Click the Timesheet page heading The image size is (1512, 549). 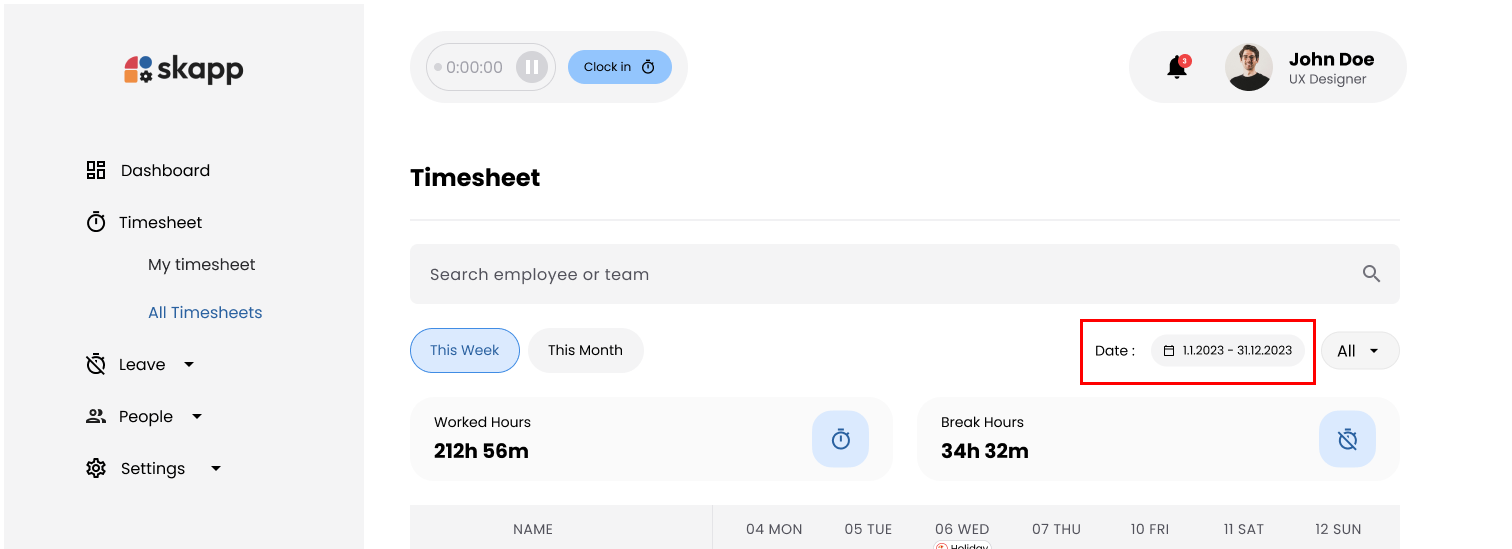coord(475,178)
